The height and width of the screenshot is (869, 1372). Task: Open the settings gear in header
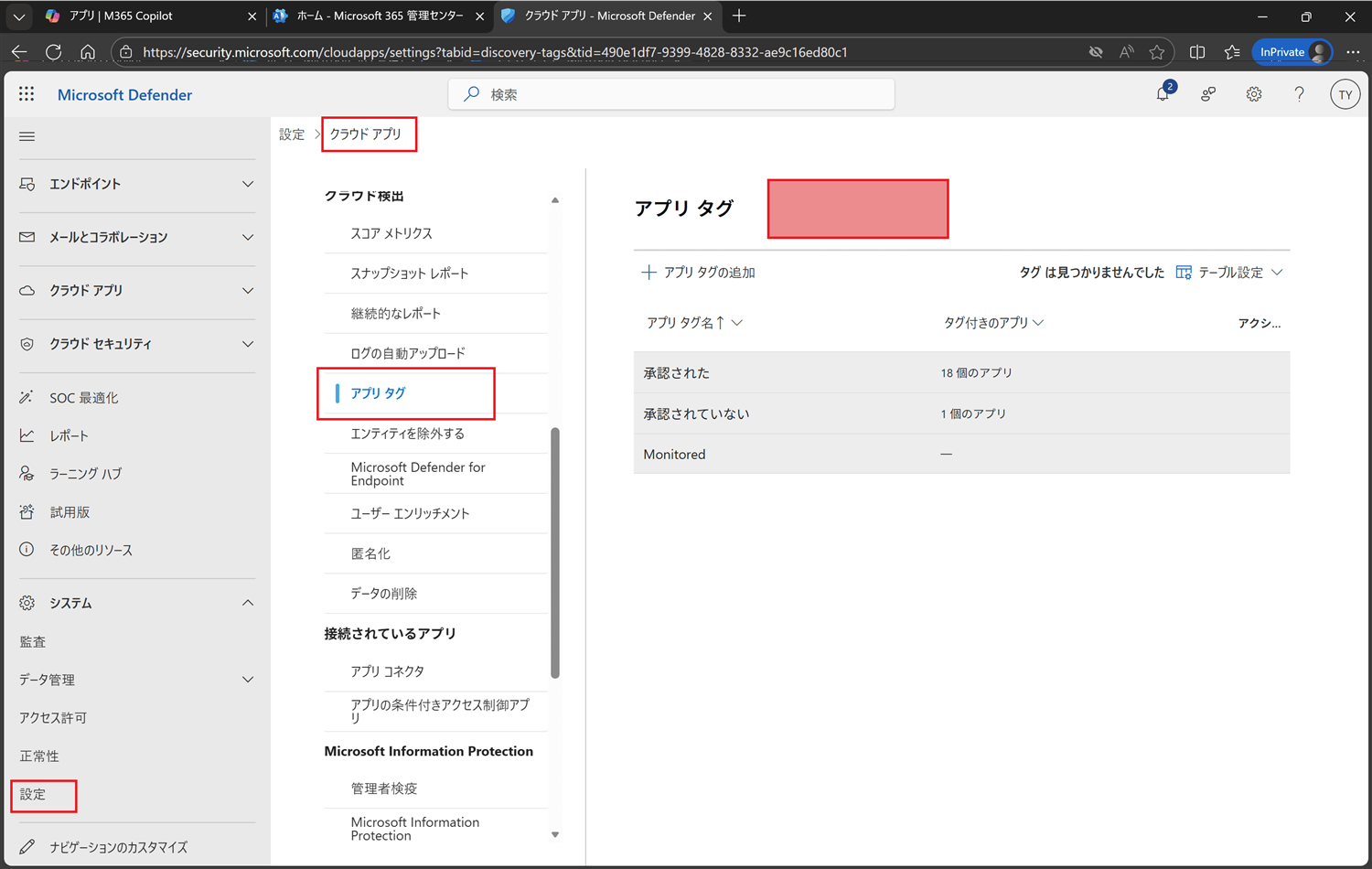(x=1254, y=94)
